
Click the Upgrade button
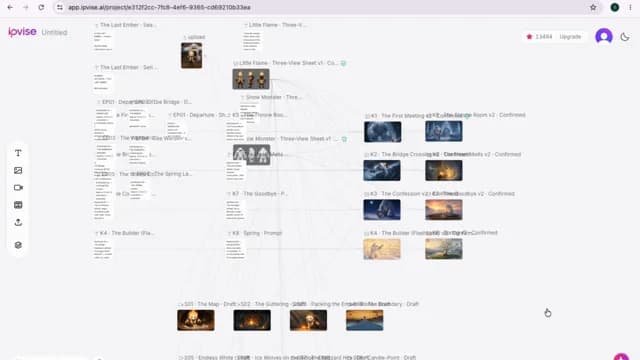point(570,37)
